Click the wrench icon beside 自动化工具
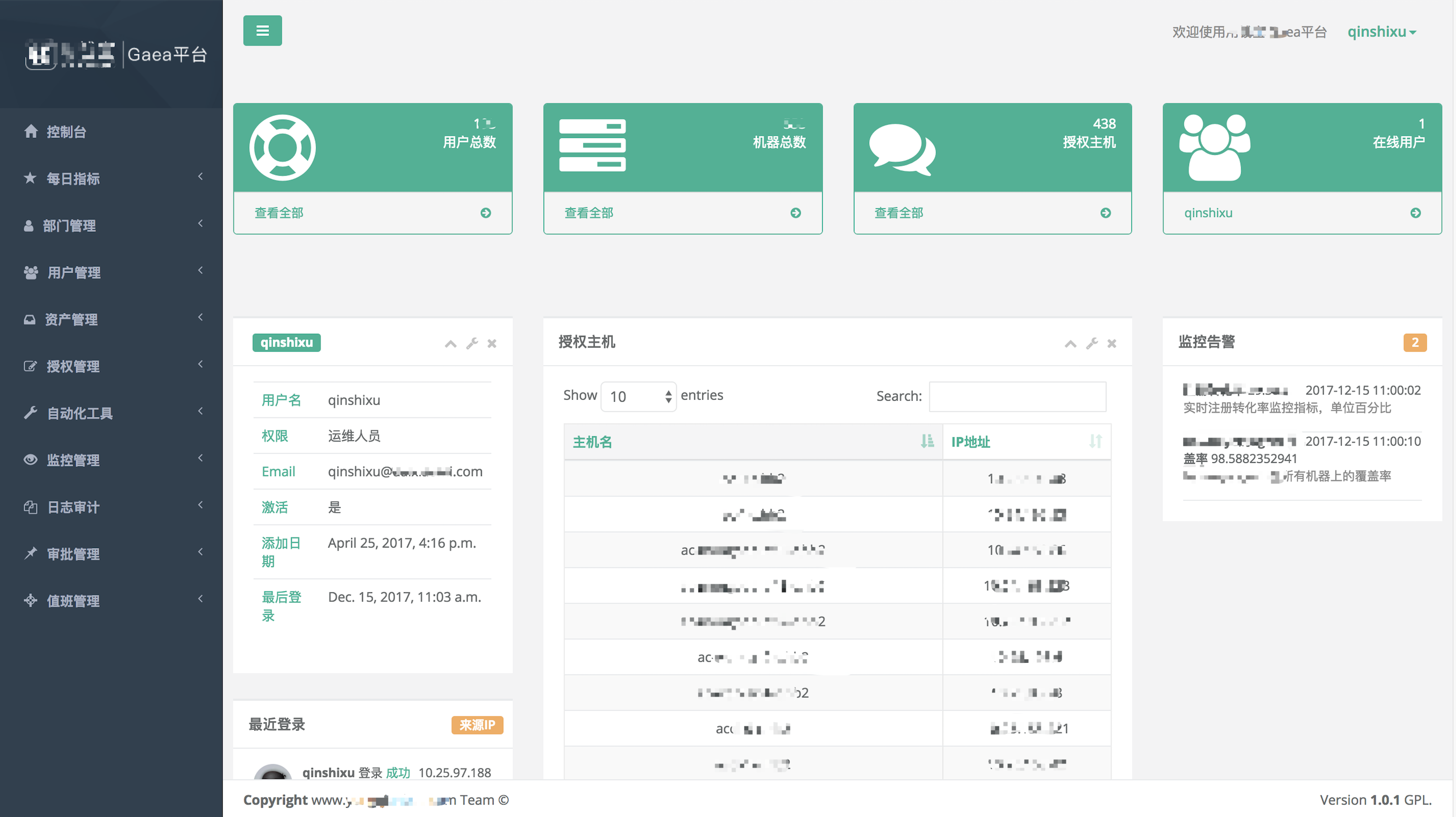 coord(30,413)
